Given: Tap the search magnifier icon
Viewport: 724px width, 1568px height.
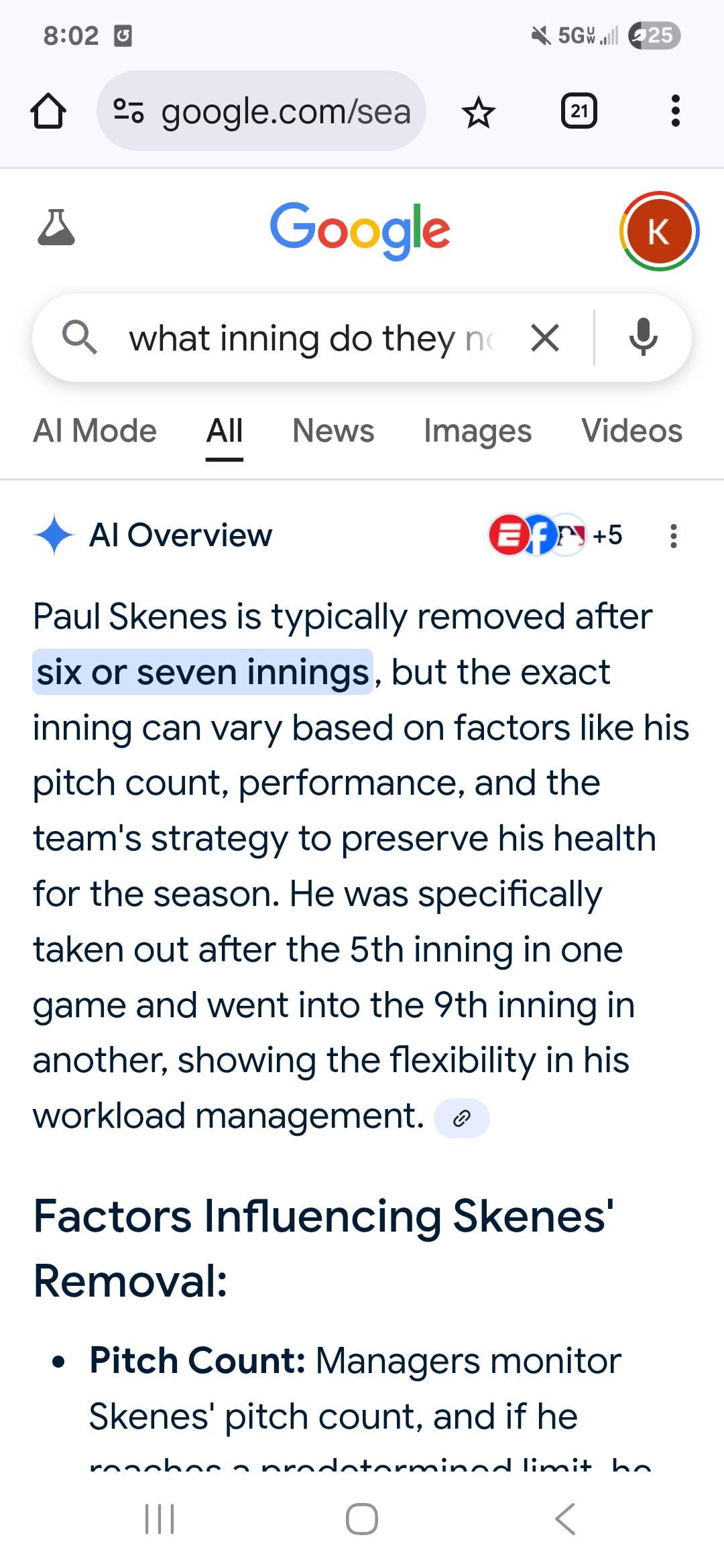Looking at the screenshot, I should (x=79, y=337).
